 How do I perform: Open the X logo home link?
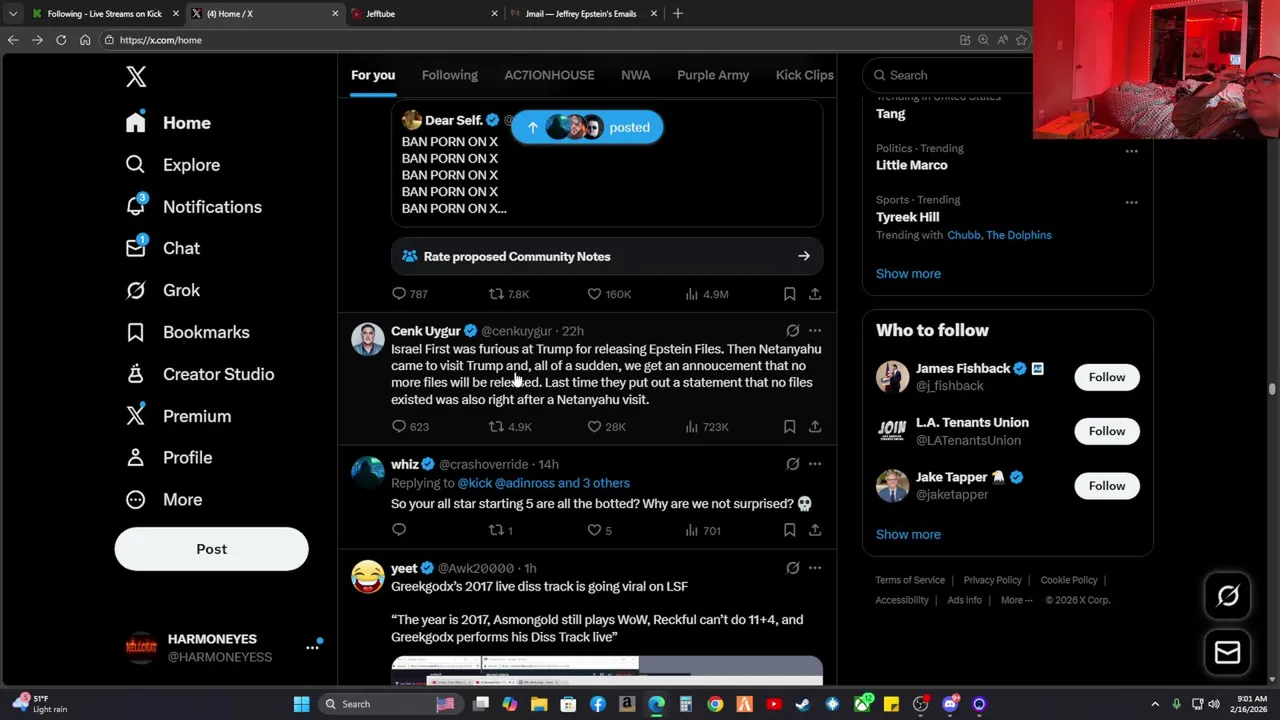tap(136, 76)
